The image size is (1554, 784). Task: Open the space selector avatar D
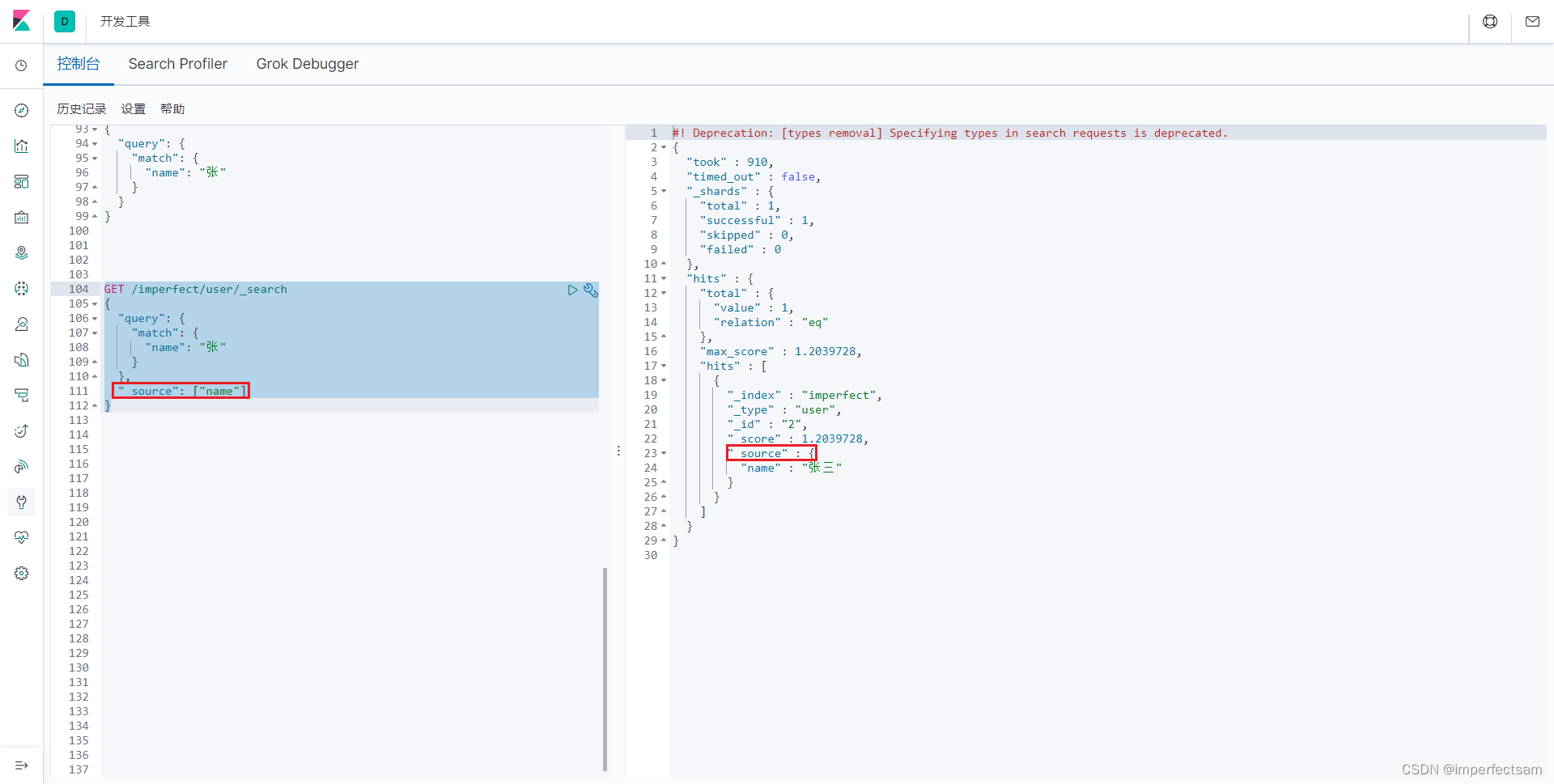(x=65, y=21)
